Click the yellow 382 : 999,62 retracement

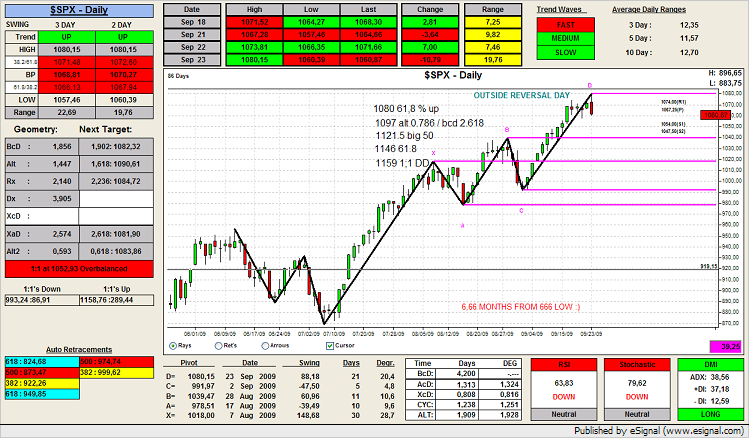117,373
